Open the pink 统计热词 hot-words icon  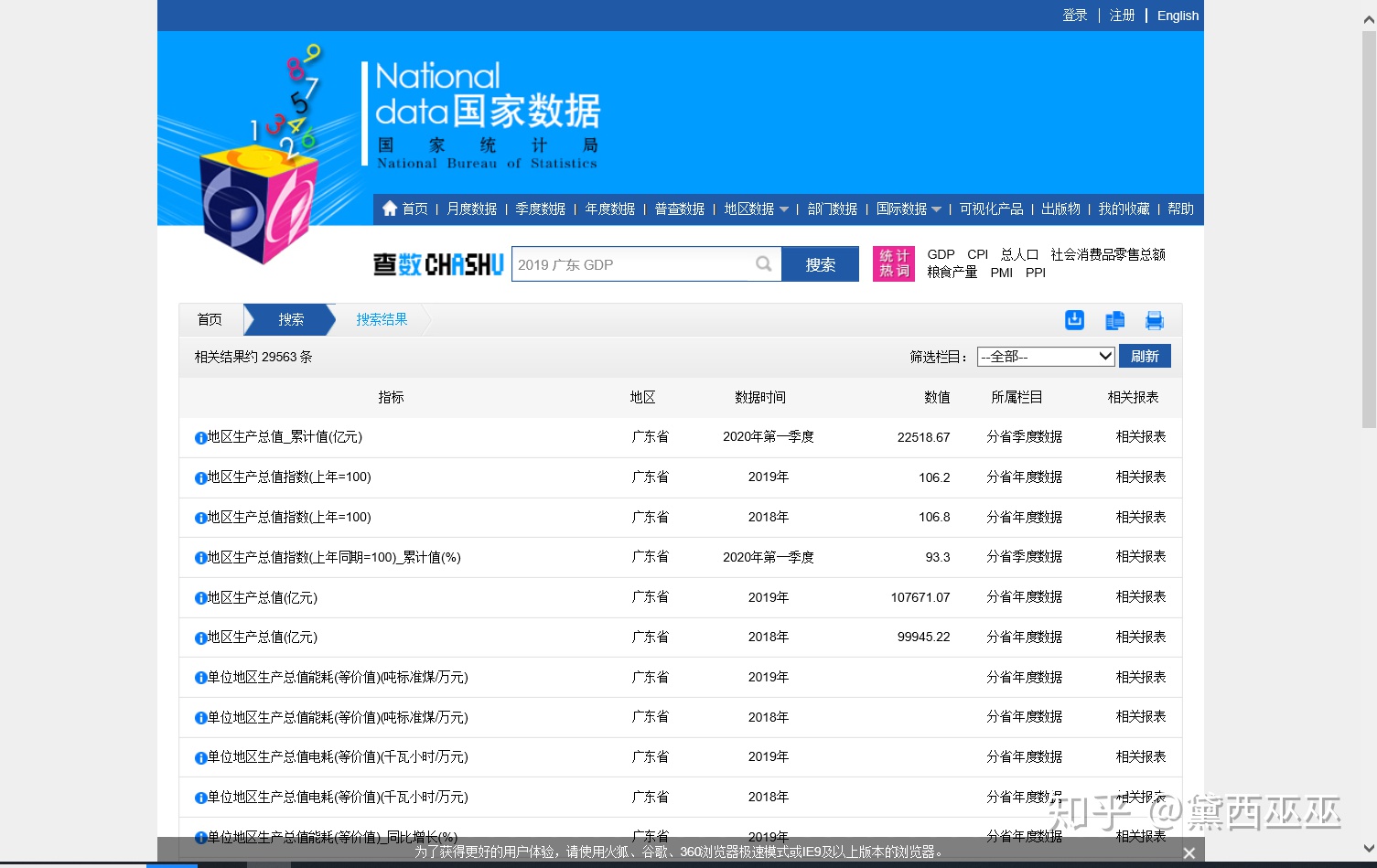point(893,264)
